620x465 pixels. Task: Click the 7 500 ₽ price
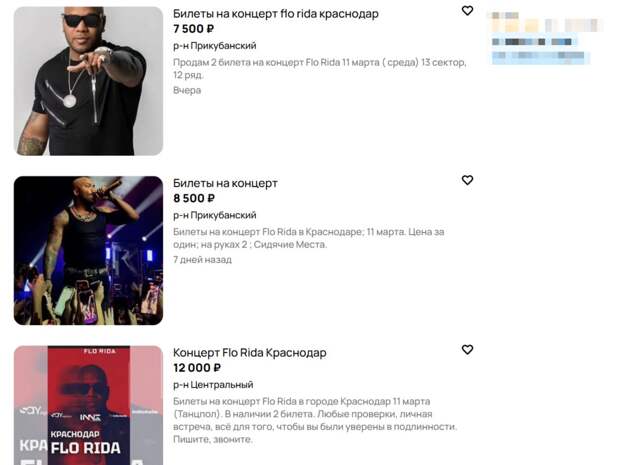(x=193, y=29)
